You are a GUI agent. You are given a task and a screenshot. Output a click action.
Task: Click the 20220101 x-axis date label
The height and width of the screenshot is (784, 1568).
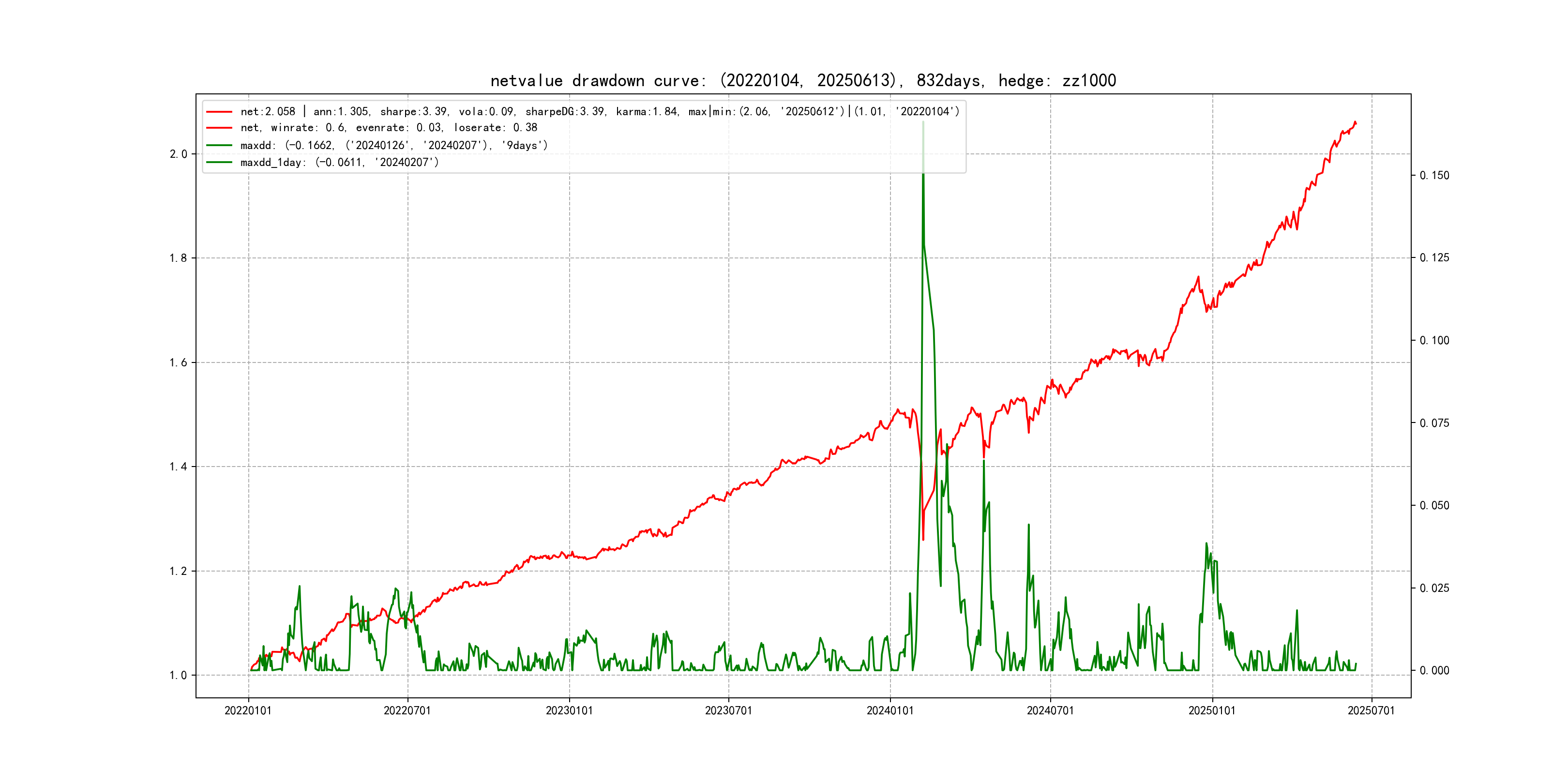[x=248, y=711]
